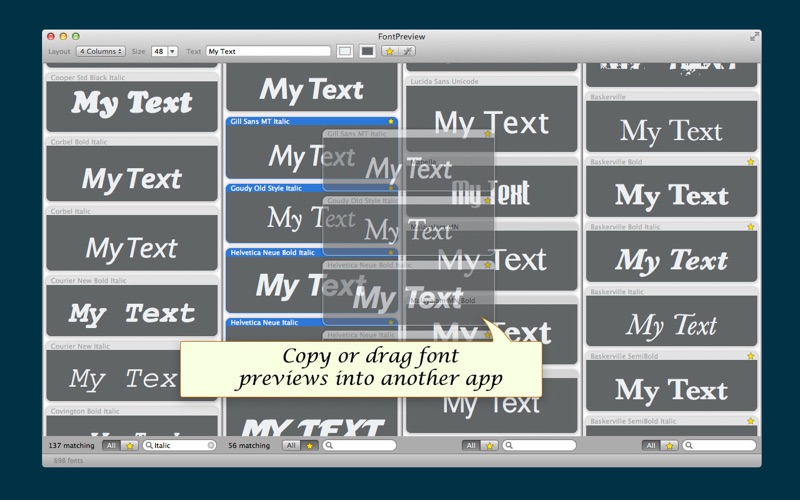The width and height of the screenshot is (800, 500).
Task: Toggle favorite star on Helvetica Neue Italic header
Action: pos(391,322)
